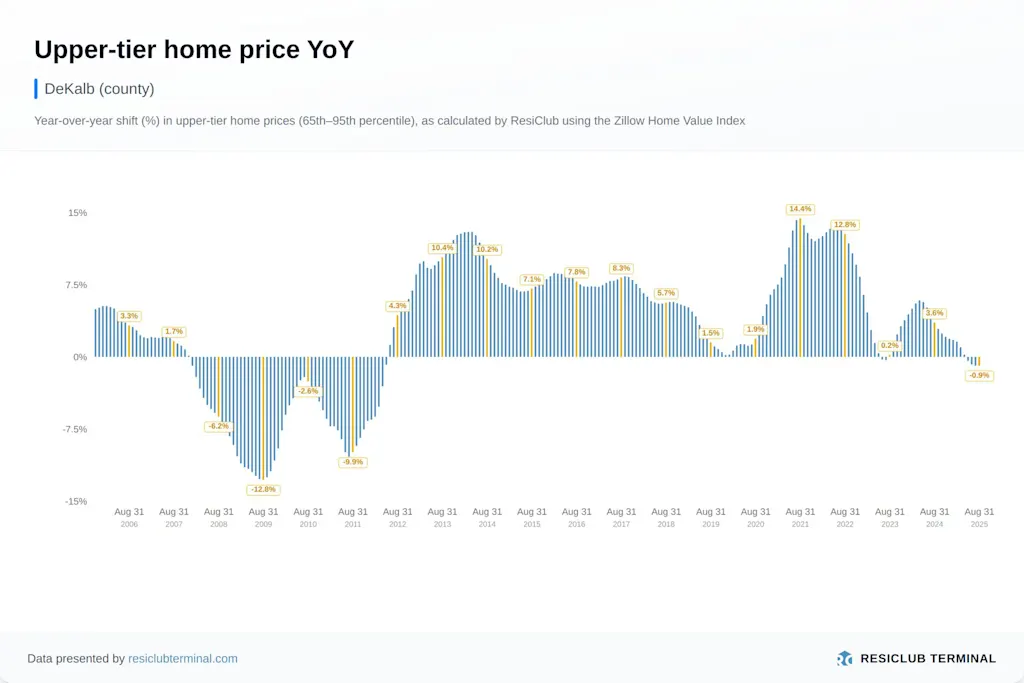Click the -0.9% latest data label
This screenshot has width=1024, height=683.
(x=979, y=375)
